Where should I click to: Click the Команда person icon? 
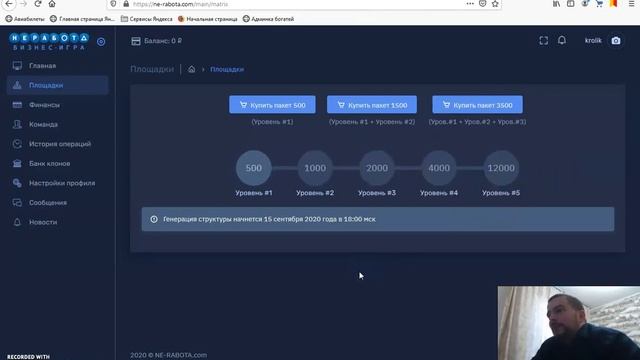tap(17, 124)
